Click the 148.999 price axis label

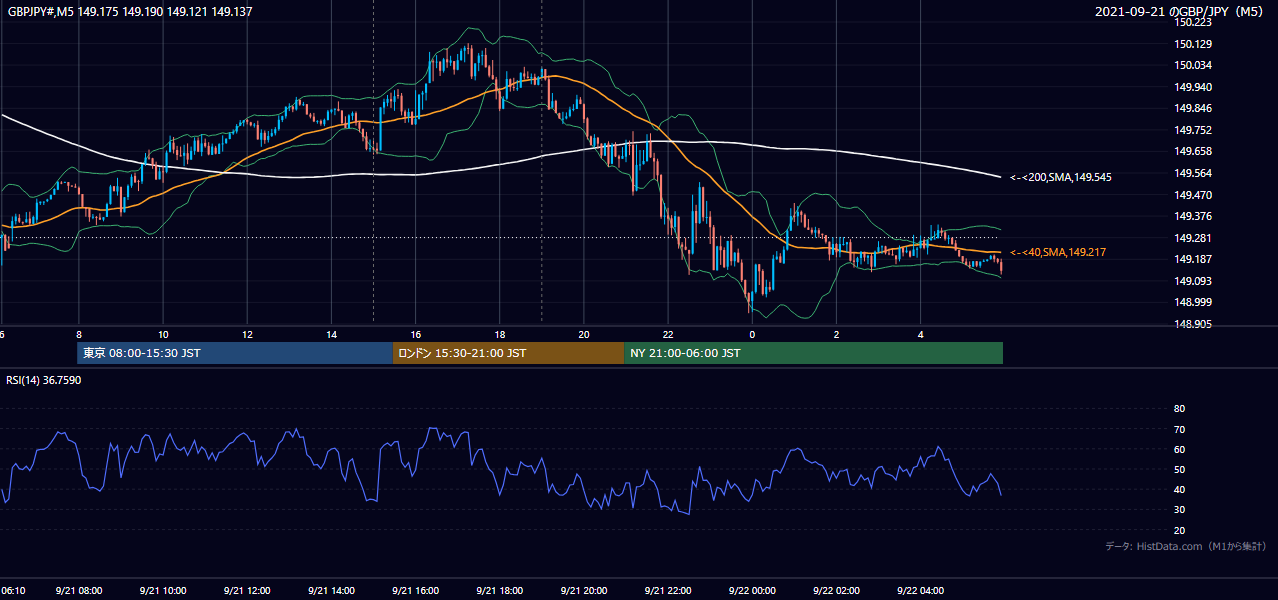(1193, 302)
